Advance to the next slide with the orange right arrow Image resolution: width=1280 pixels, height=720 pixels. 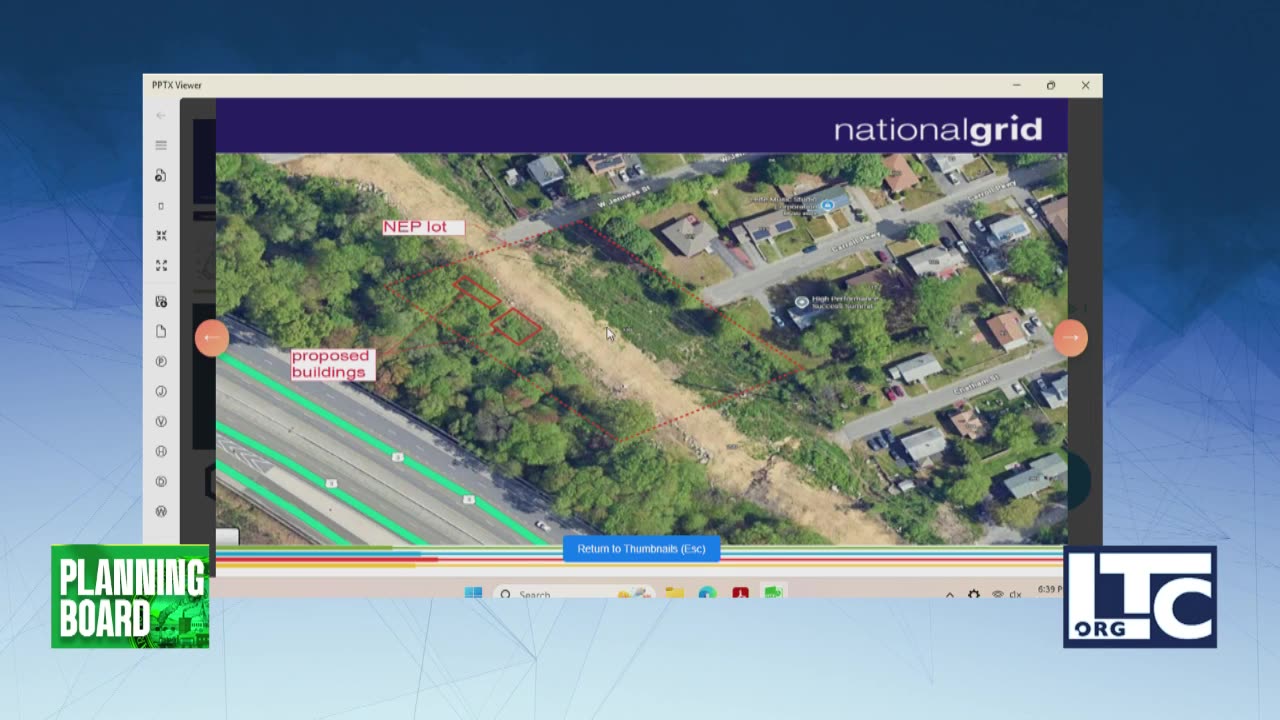point(1070,338)
